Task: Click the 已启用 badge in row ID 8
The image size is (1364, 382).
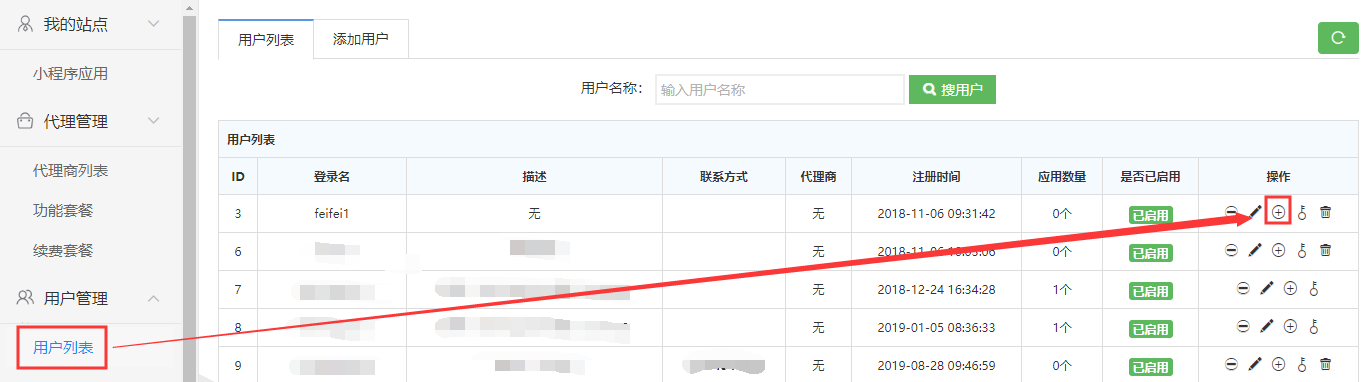Action: pos(1150,329)
